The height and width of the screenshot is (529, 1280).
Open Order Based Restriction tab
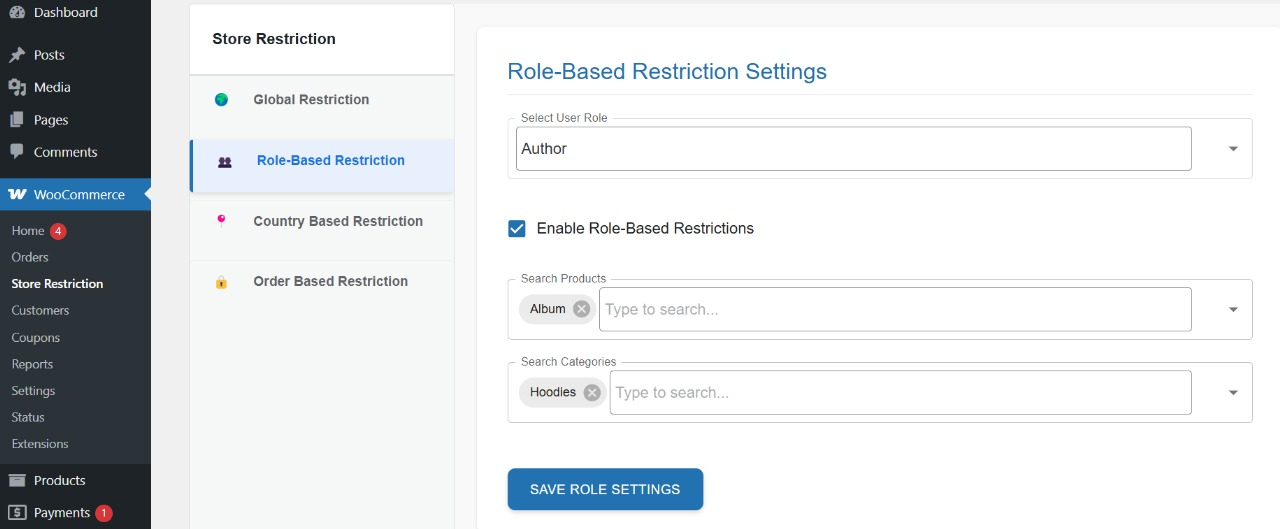[x=330, y=282]
